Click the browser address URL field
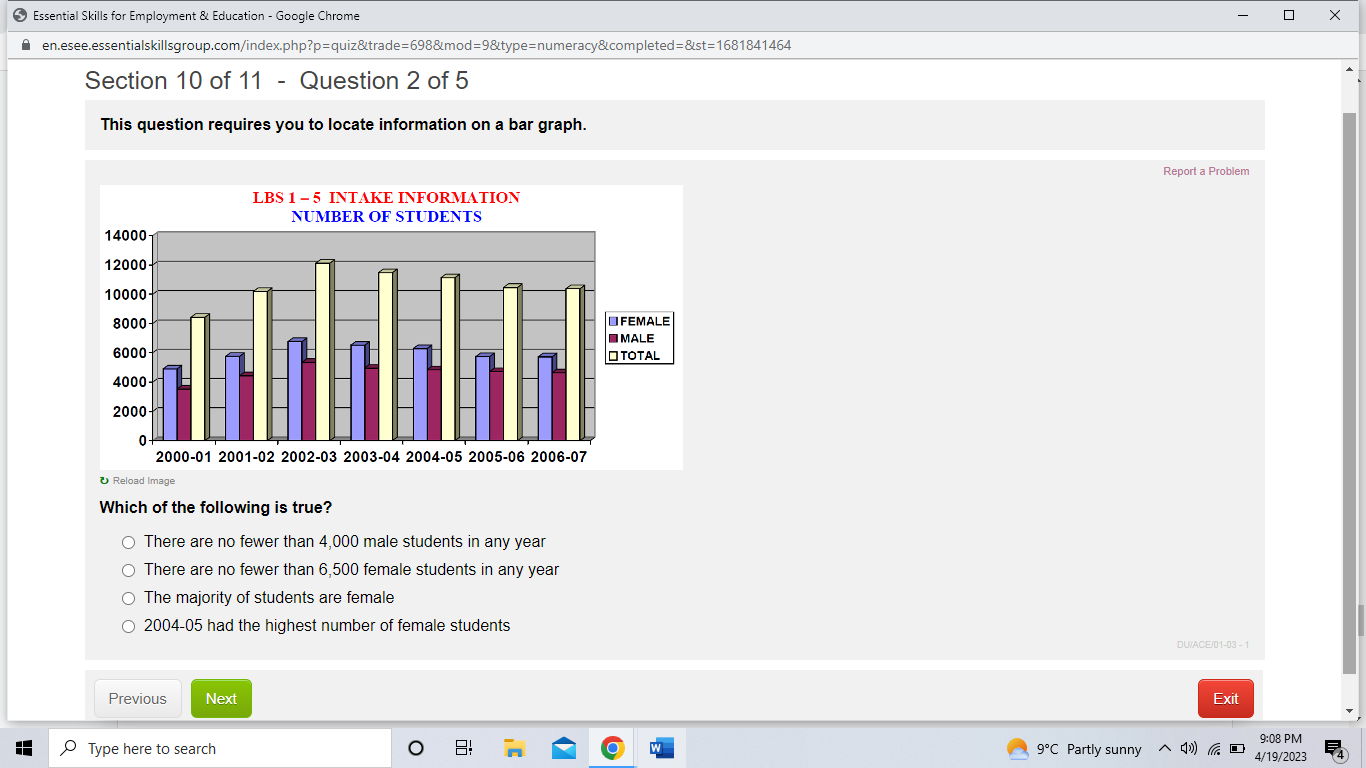Viewport: 1366px width, 768px height. tap(417, 45)
